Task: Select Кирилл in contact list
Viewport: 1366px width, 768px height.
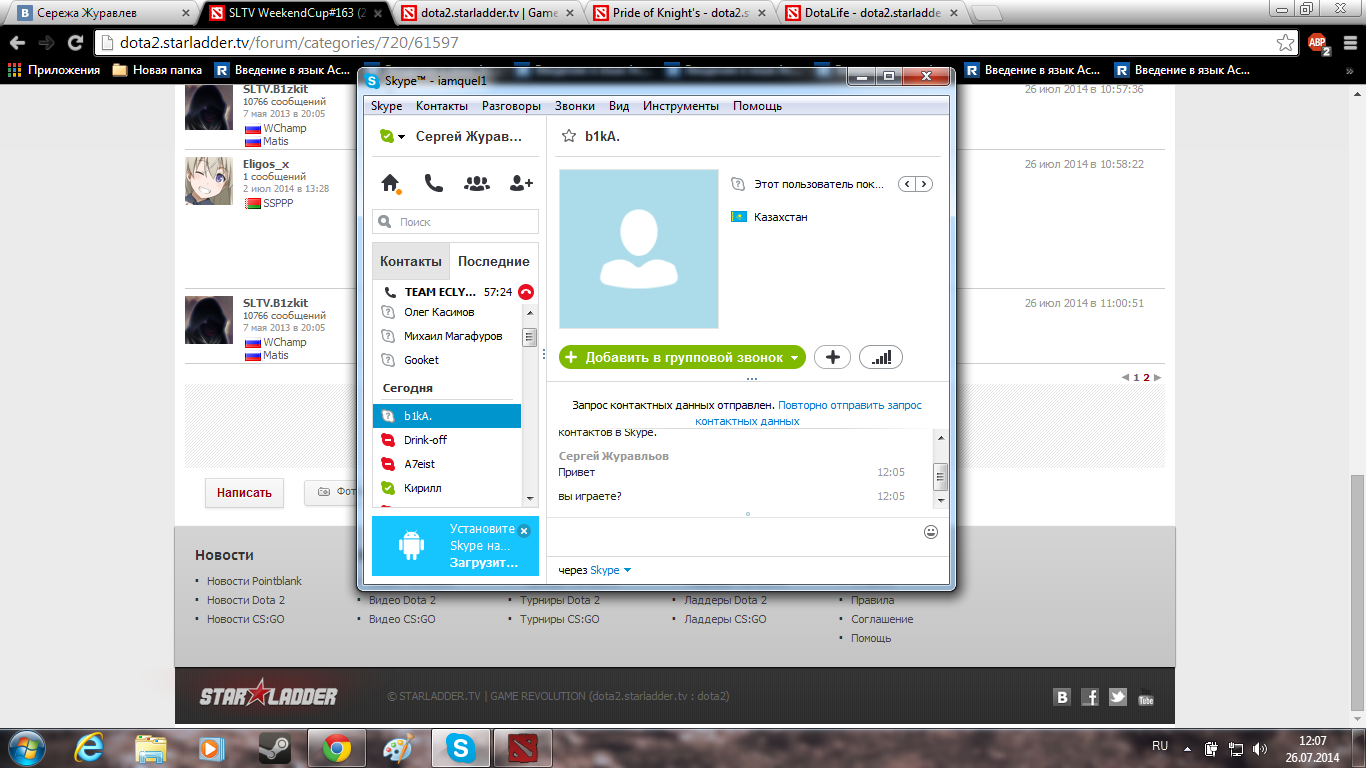Action: pos(447,488)
